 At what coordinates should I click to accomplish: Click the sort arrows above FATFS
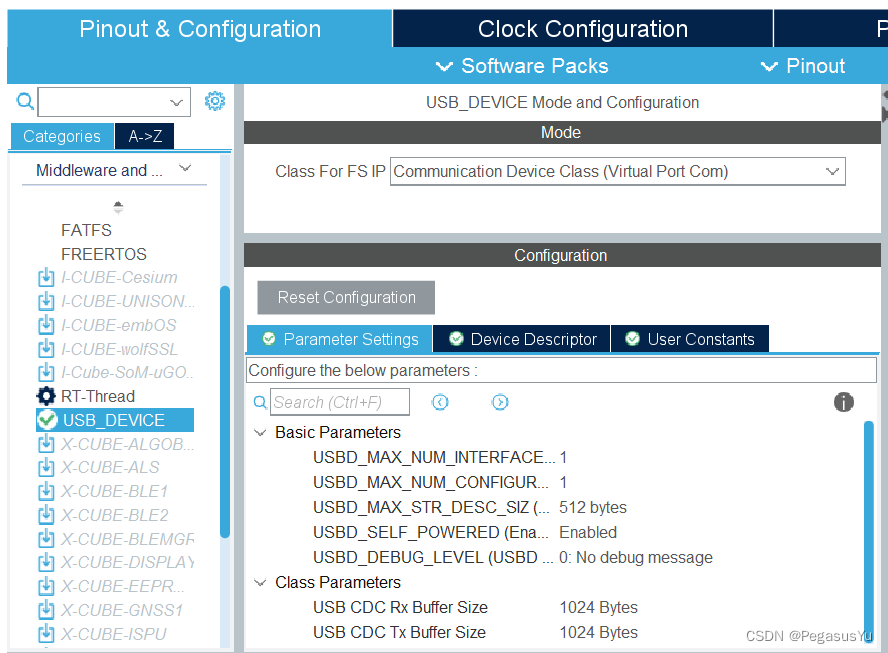(x=118, y=207)
